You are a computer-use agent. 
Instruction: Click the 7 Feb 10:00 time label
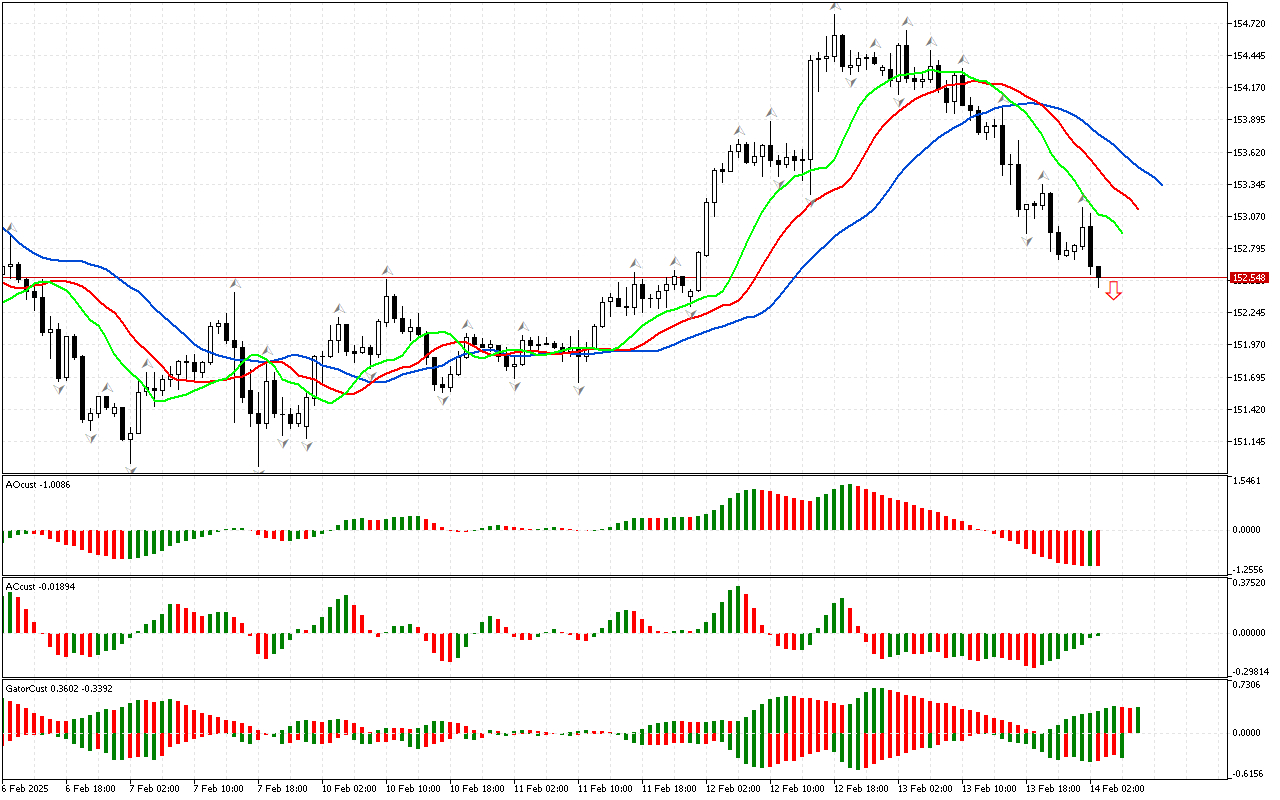point(219,788)
